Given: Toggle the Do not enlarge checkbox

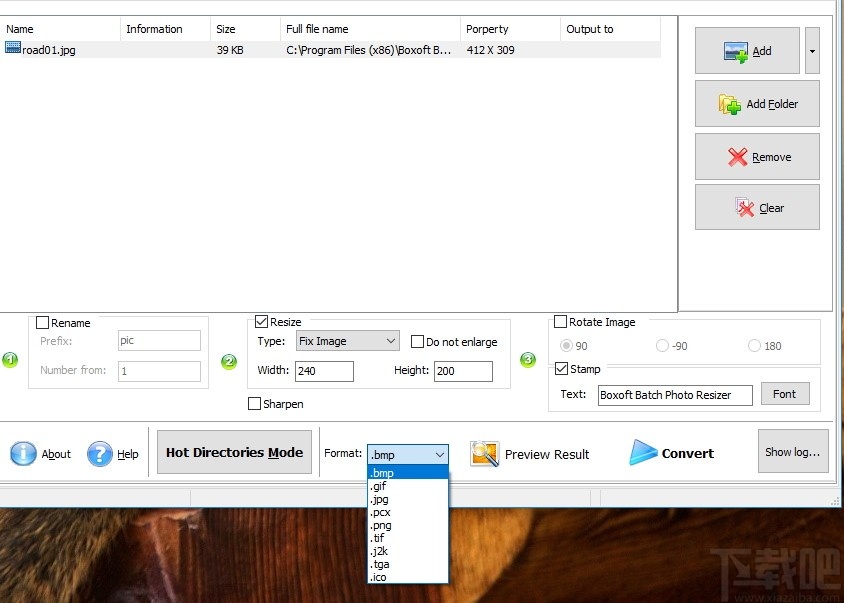Looking at the screenshot, I should pos(417,341).
